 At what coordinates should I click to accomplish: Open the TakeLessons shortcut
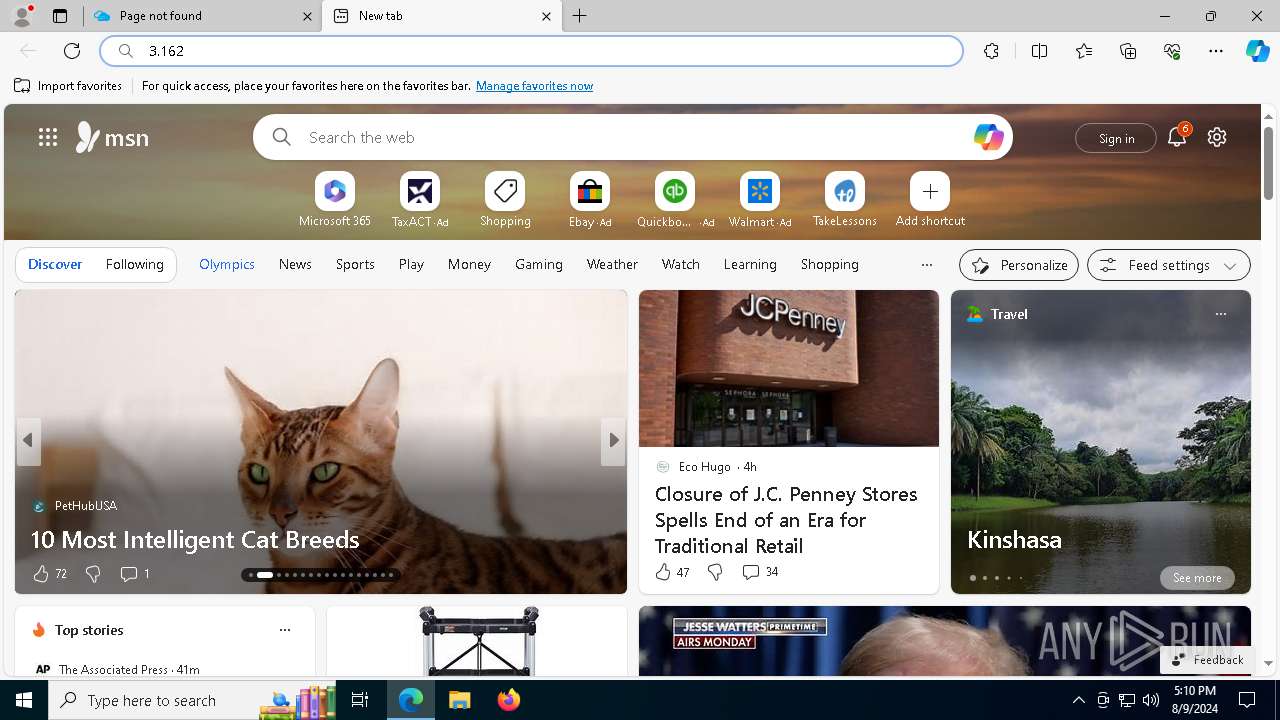tap(845, 199)
